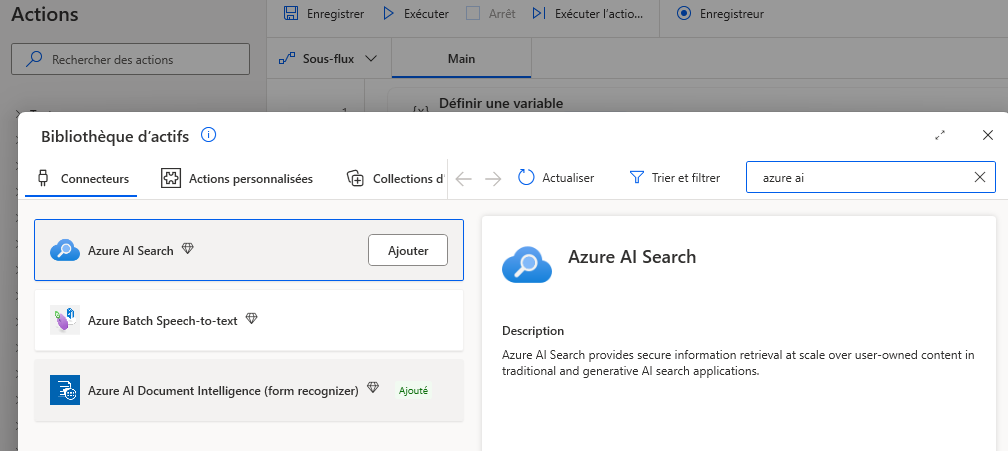Click the Rechercher des actions search field
This screenshot has height=451, width=1008.
click(130, 60)
